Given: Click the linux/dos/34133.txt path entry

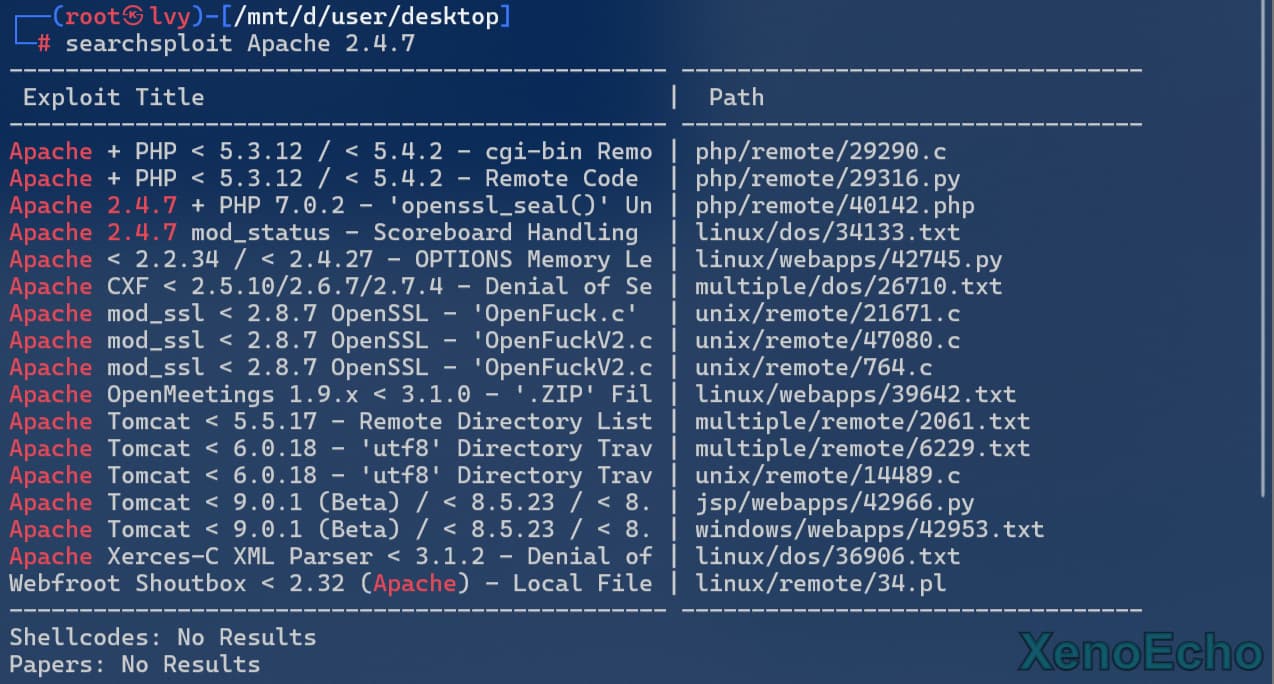Looking at the screenshot, I should coord(827,233).
